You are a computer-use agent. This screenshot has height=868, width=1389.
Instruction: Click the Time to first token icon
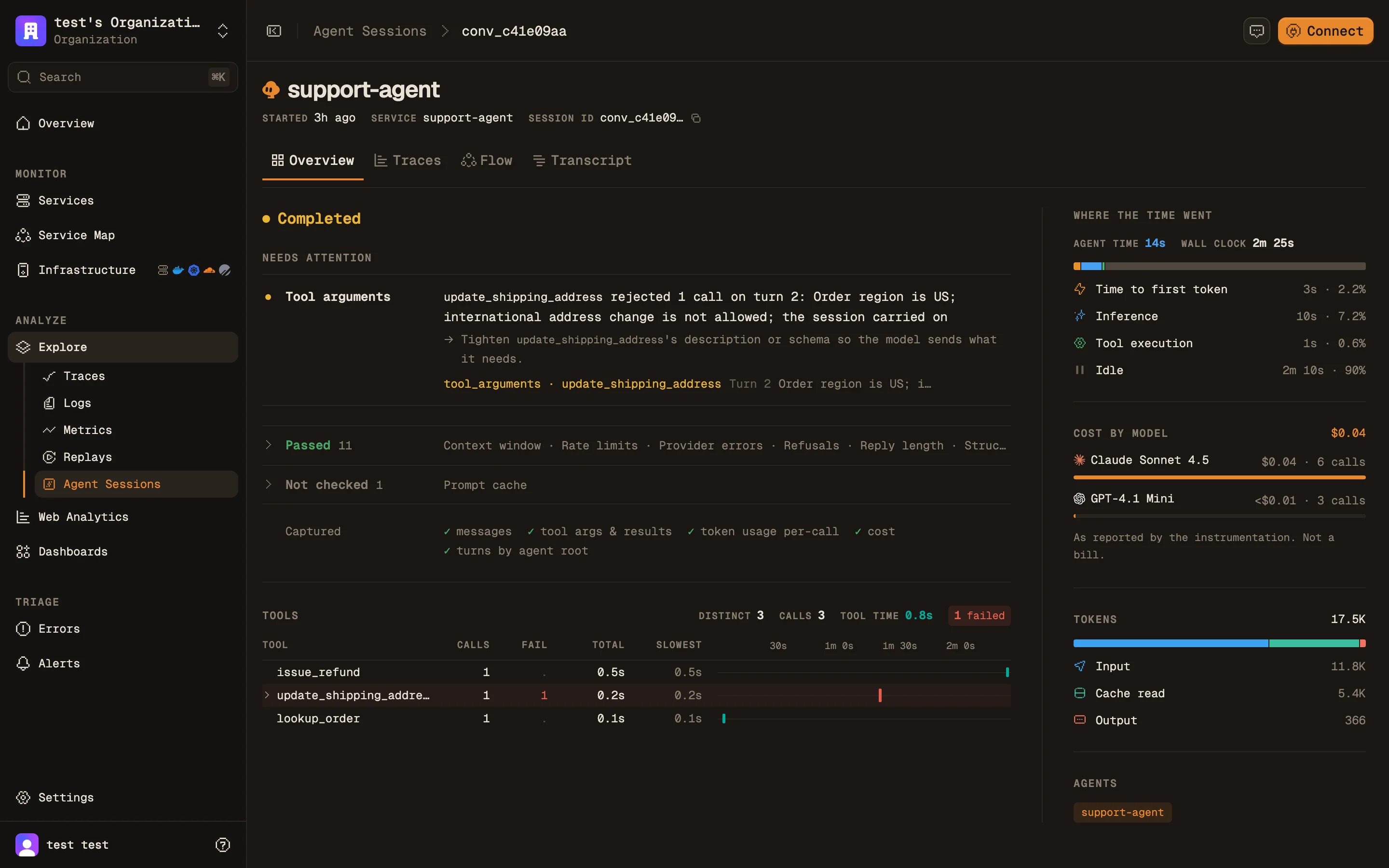coord(1080,289)
